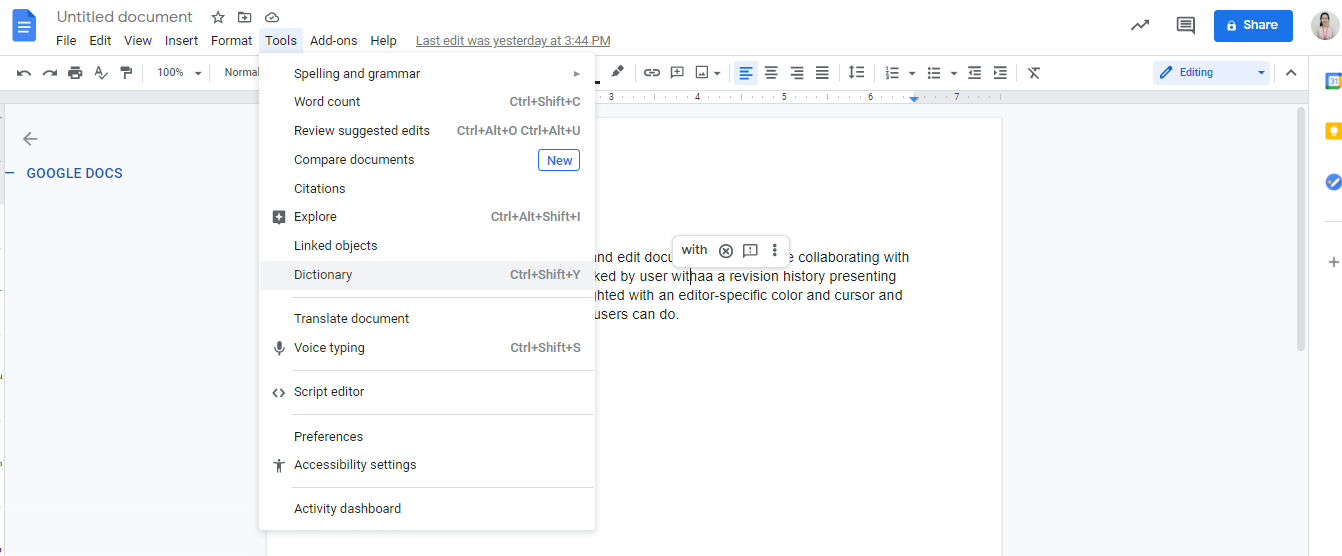Dismiss the spelling suggestion
This screenshot has width=1342, height=556.
coord(726,251)
